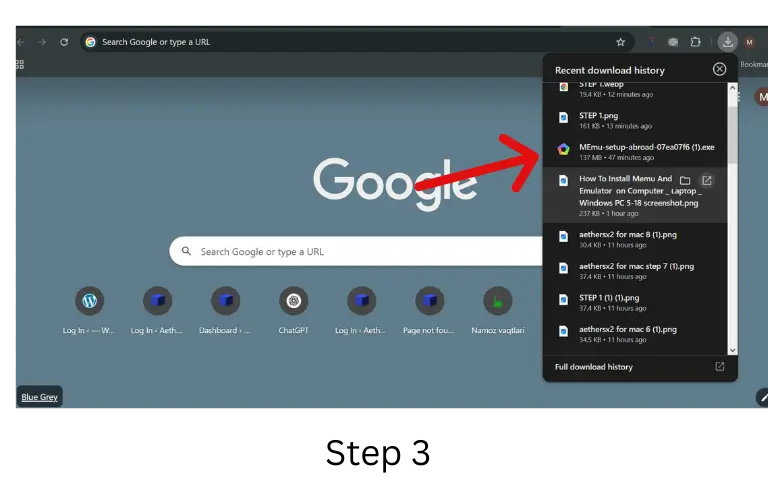The height and width of the screenshot is (480, 768).
Task: Open the WordPress Log In shortcut
Action: point(89,310)
